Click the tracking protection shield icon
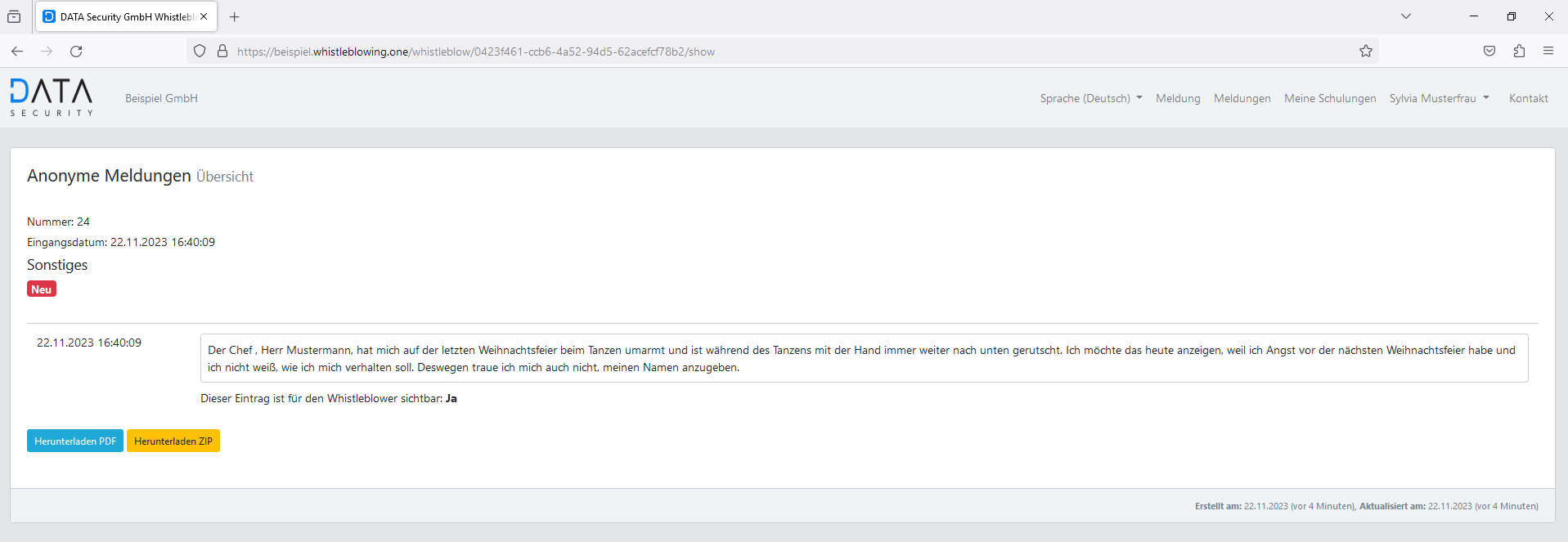 click(200, 52)
